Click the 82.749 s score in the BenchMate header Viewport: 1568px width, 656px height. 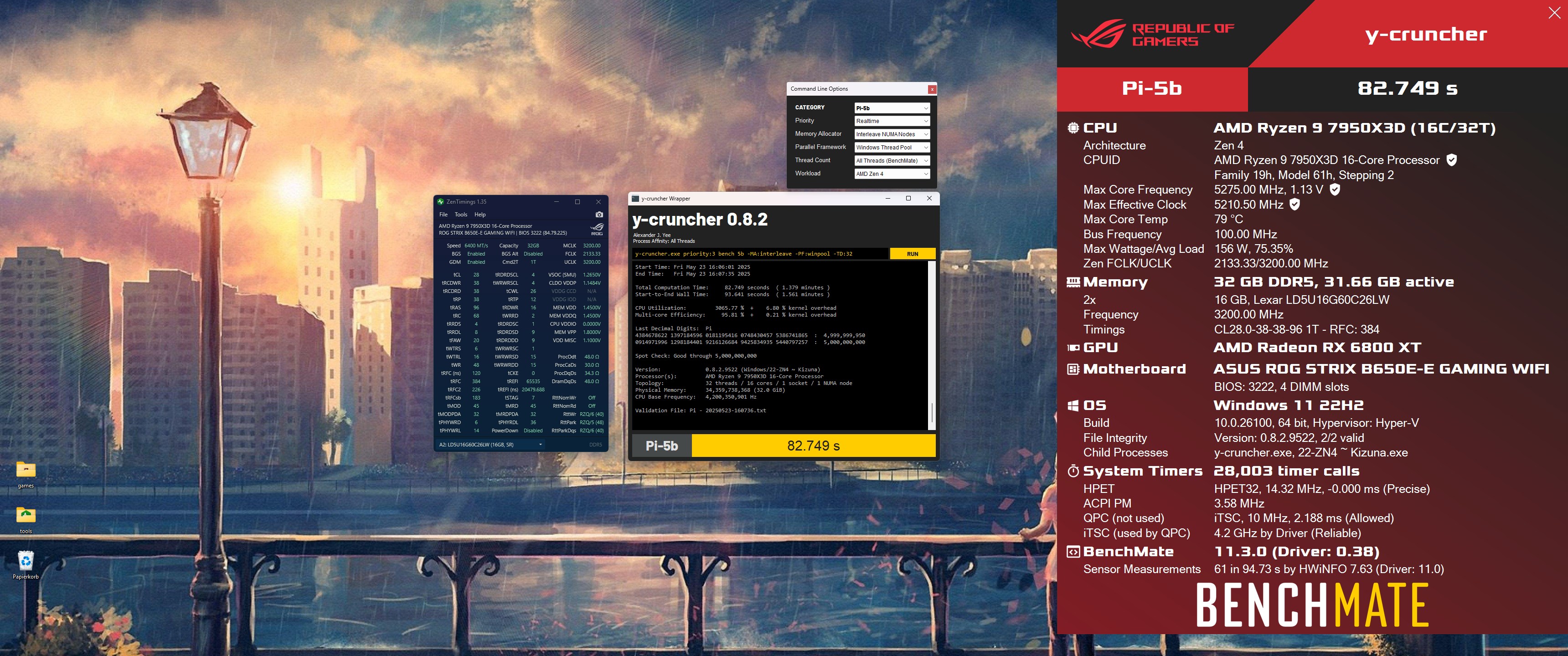[1407, 88]
